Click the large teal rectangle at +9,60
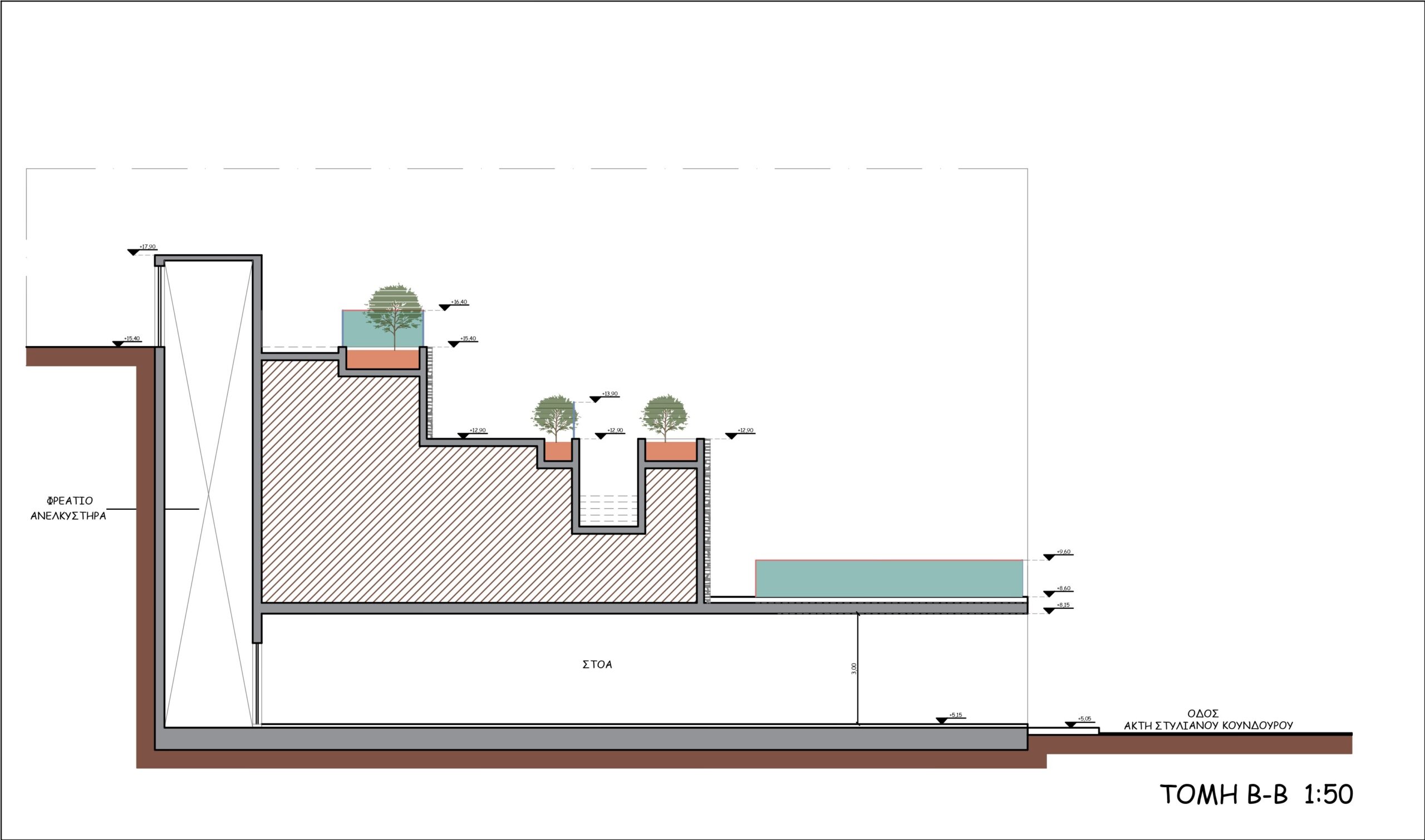 888,578
